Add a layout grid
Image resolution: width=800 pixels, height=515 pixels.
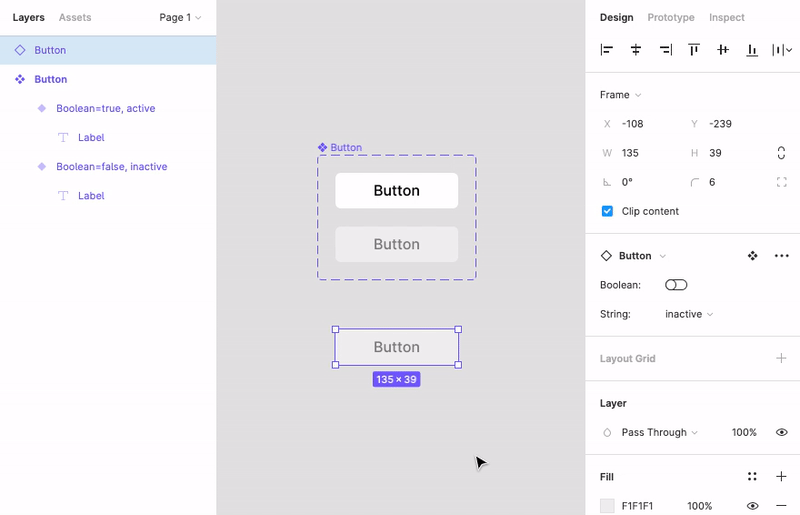[781, 358]
